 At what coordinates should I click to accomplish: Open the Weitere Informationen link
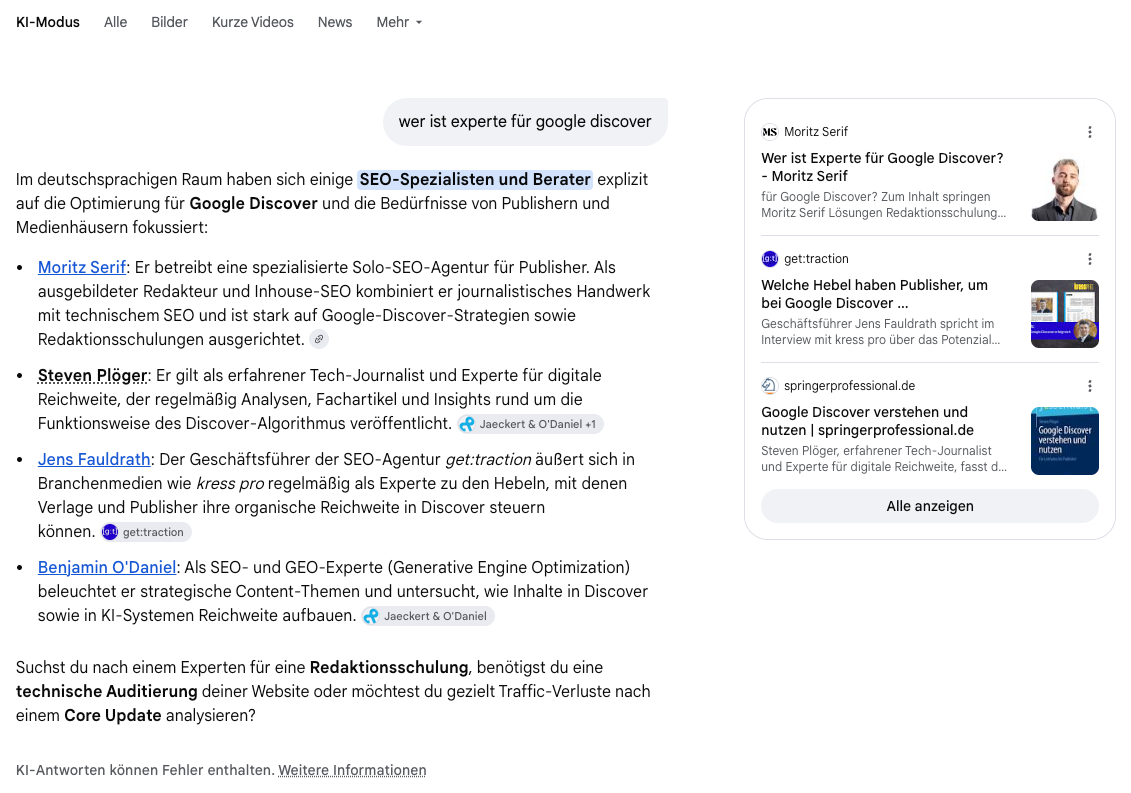352,771
